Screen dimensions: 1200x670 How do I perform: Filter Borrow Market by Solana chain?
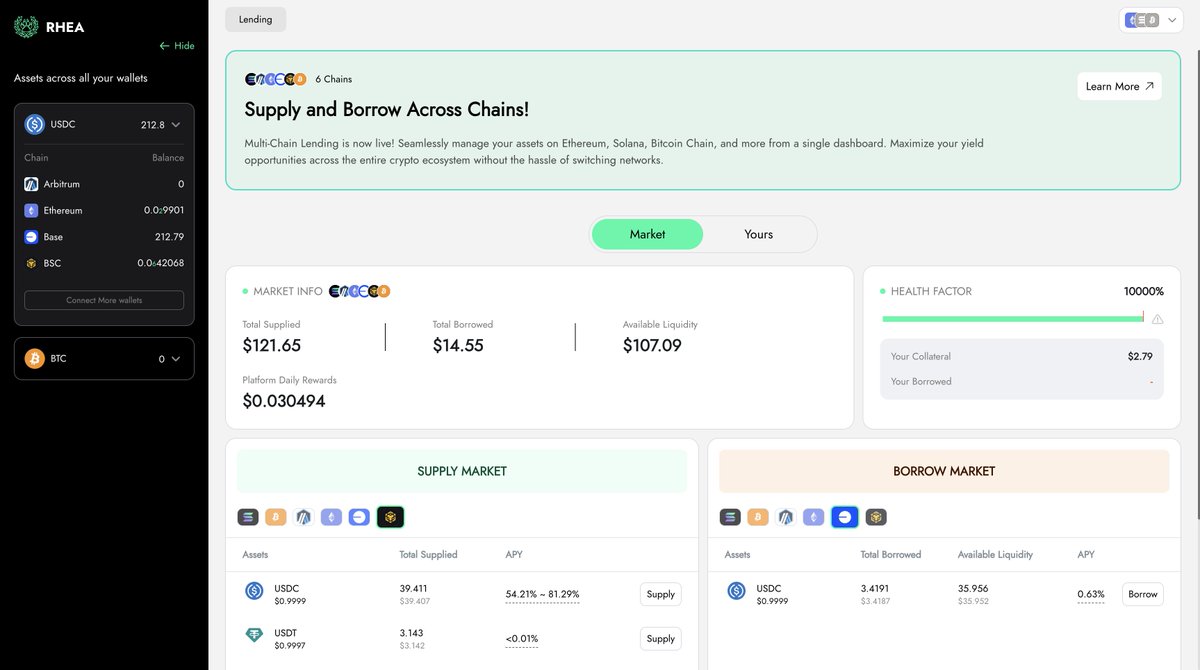click(x=731, y=517)
